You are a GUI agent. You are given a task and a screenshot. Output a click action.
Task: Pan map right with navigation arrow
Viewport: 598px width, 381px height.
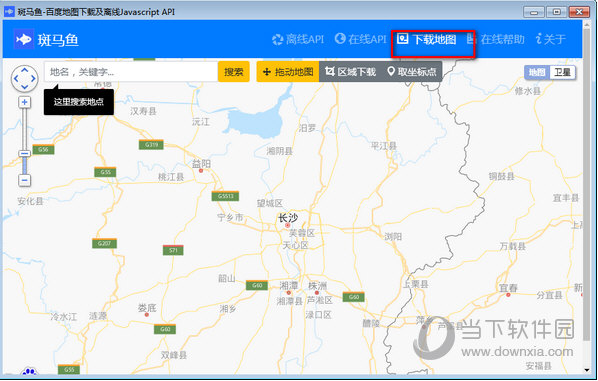33,79
